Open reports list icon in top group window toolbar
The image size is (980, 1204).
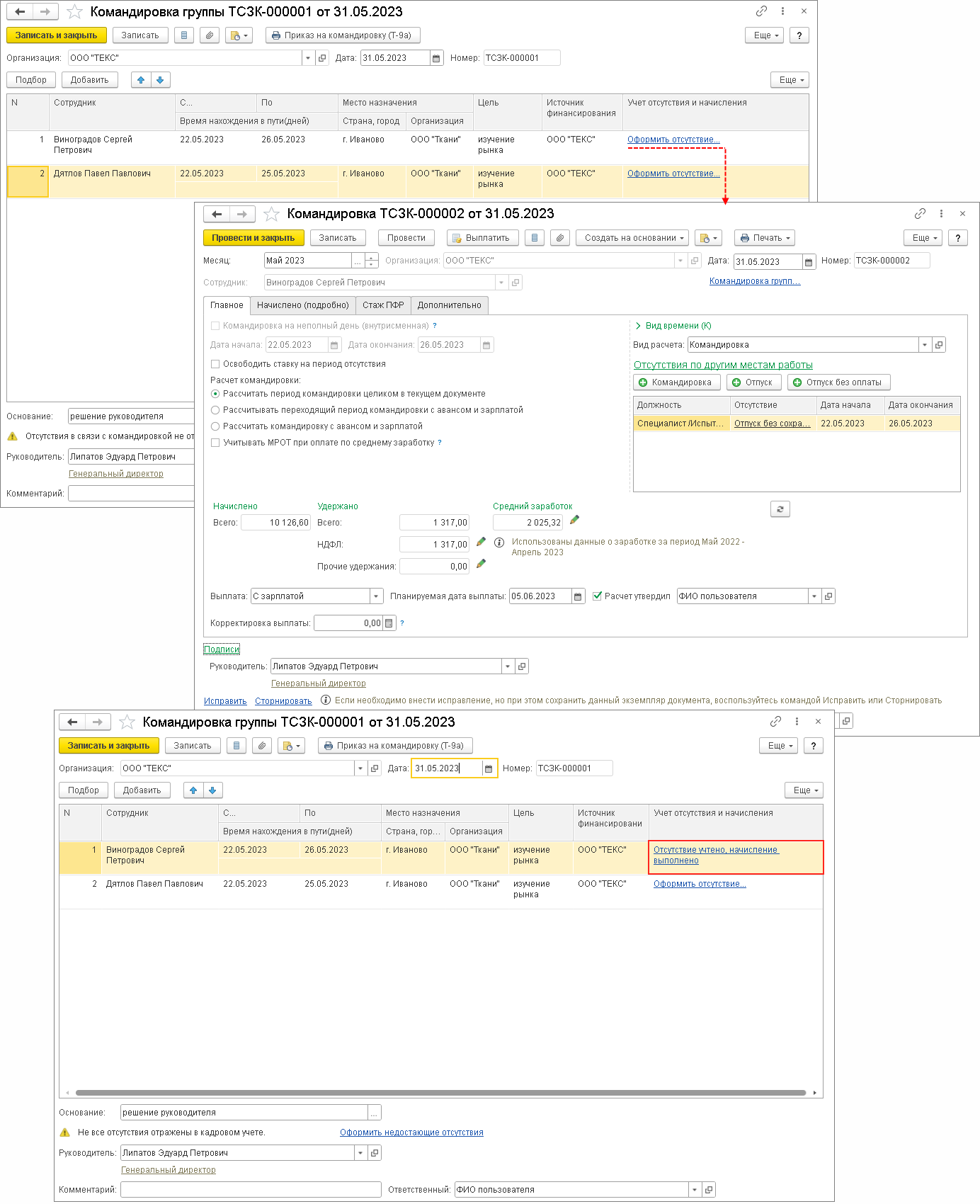(184, 35)
